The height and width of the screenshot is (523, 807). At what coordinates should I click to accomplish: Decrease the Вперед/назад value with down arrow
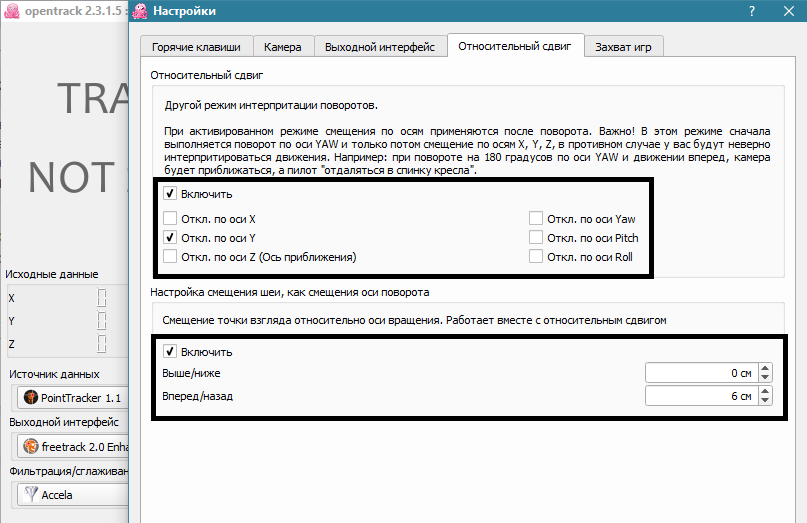pyautogui.click(x=765, y=400)
